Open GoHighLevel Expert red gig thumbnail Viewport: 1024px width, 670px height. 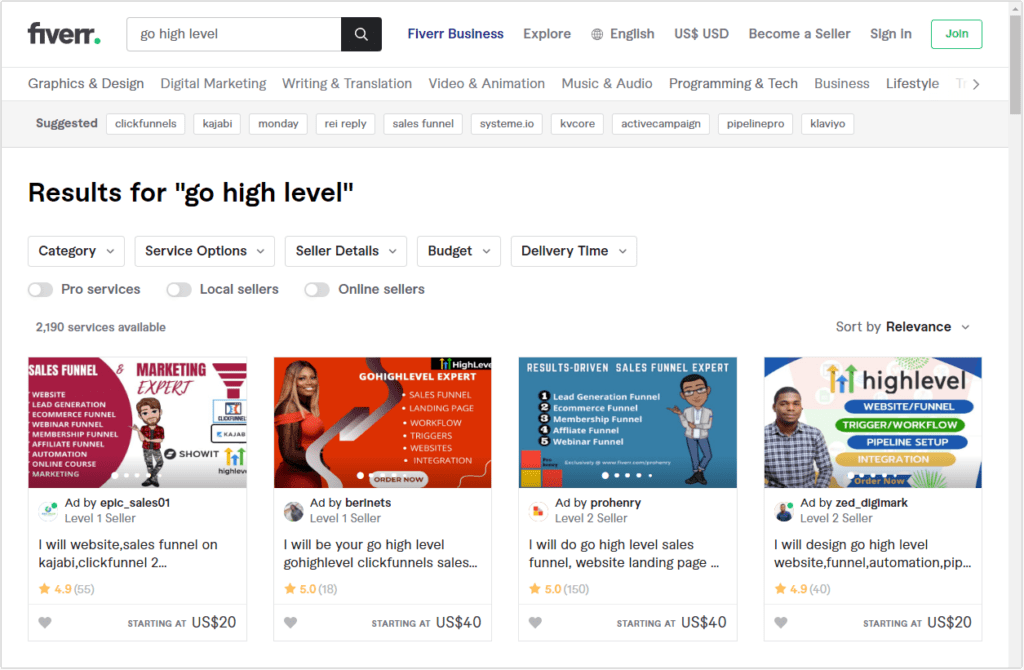point(383,423)
